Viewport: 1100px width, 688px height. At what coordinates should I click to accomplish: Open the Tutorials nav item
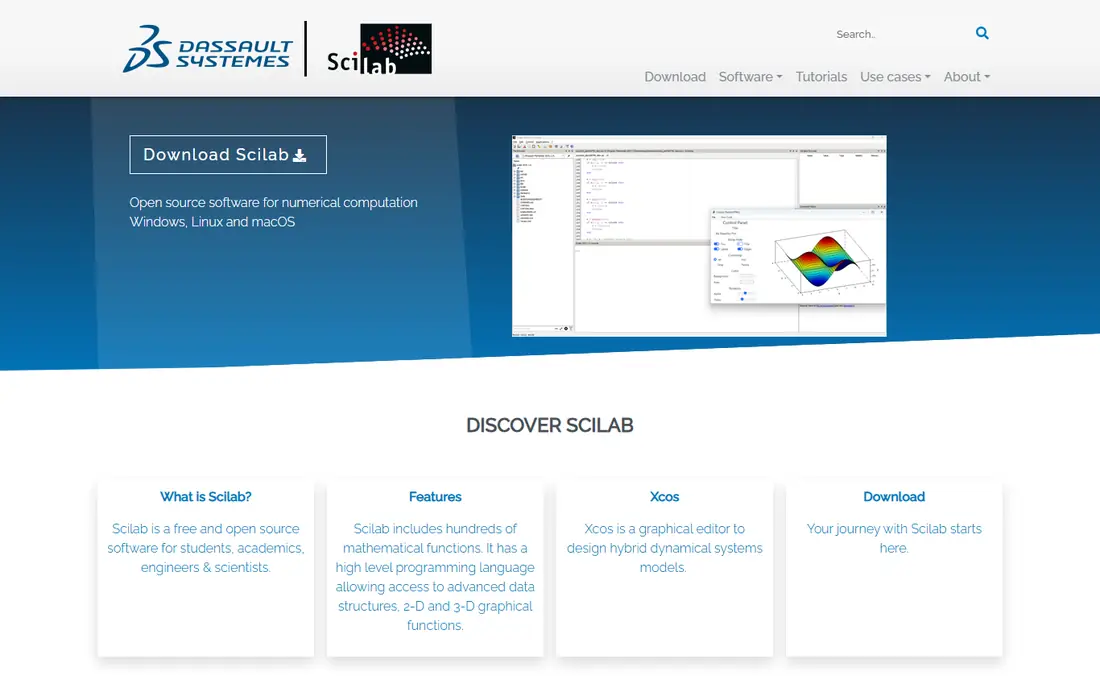coord(821,77)
